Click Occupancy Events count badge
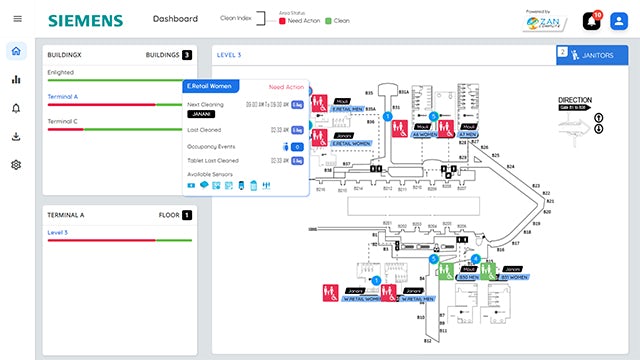640x360 pixels. coord(297,147)
